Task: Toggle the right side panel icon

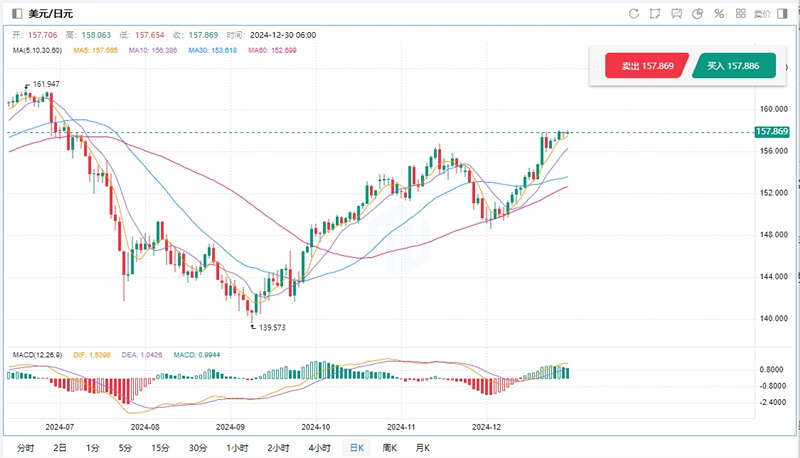Action: point(786,14)
